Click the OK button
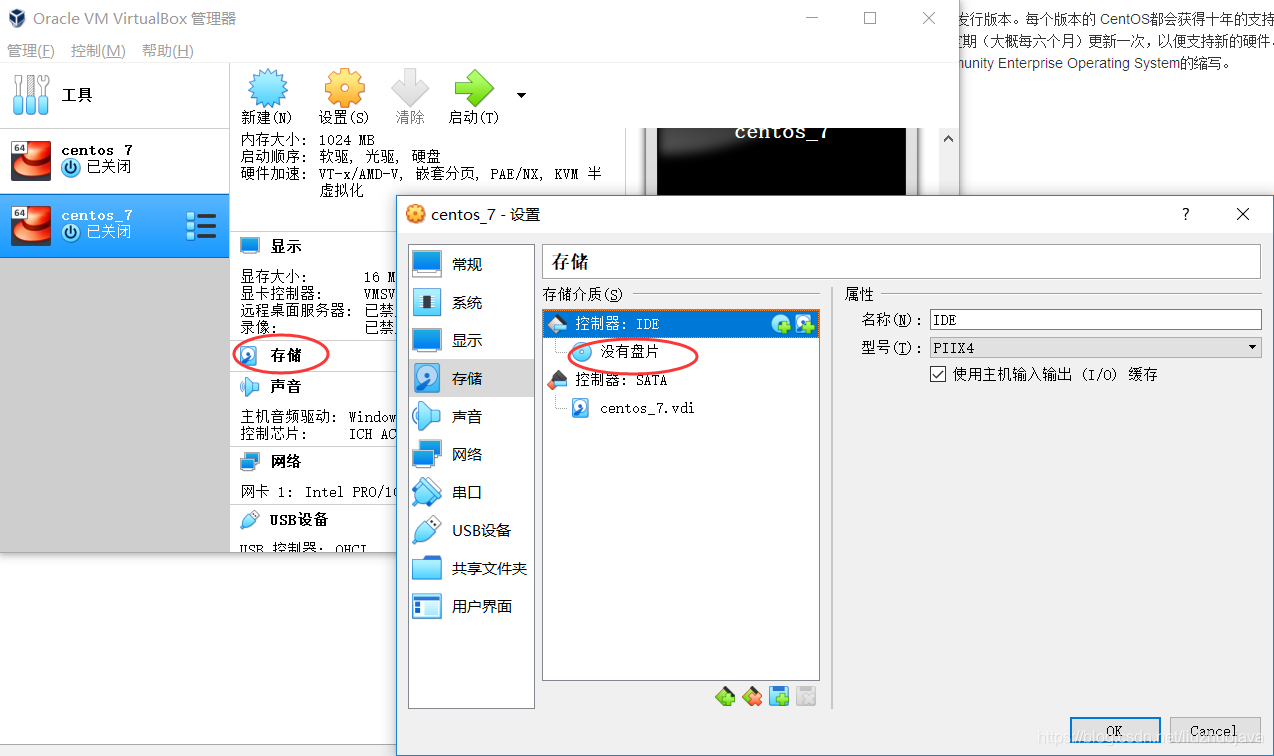The width and height of the screenshot is (1274, 756). [x=1115, y=731]
